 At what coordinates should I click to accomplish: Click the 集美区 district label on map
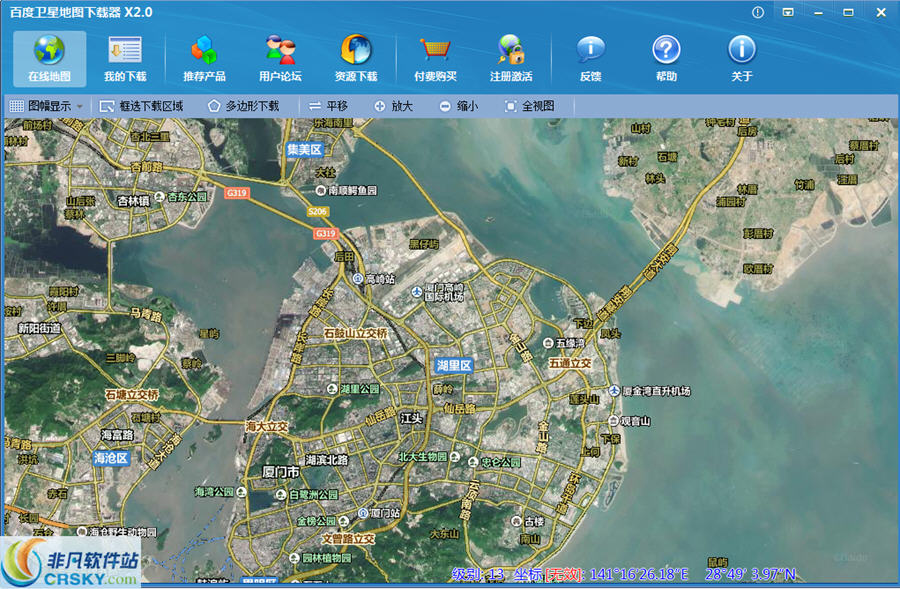pos(304,150)
